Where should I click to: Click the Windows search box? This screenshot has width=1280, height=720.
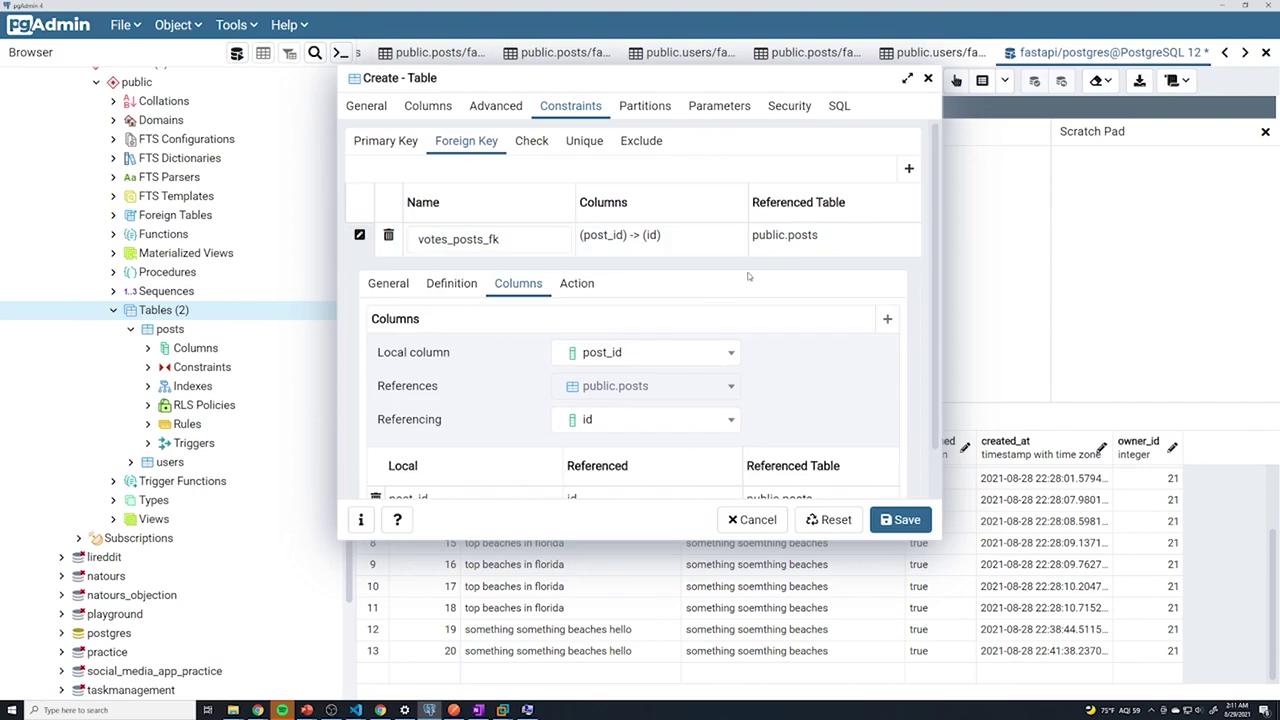point(110,710)
